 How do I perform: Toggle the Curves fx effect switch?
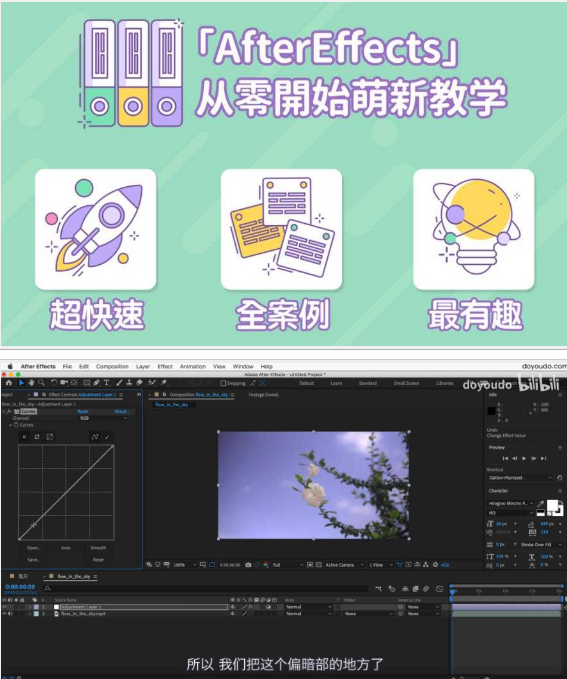coord(10,411)
